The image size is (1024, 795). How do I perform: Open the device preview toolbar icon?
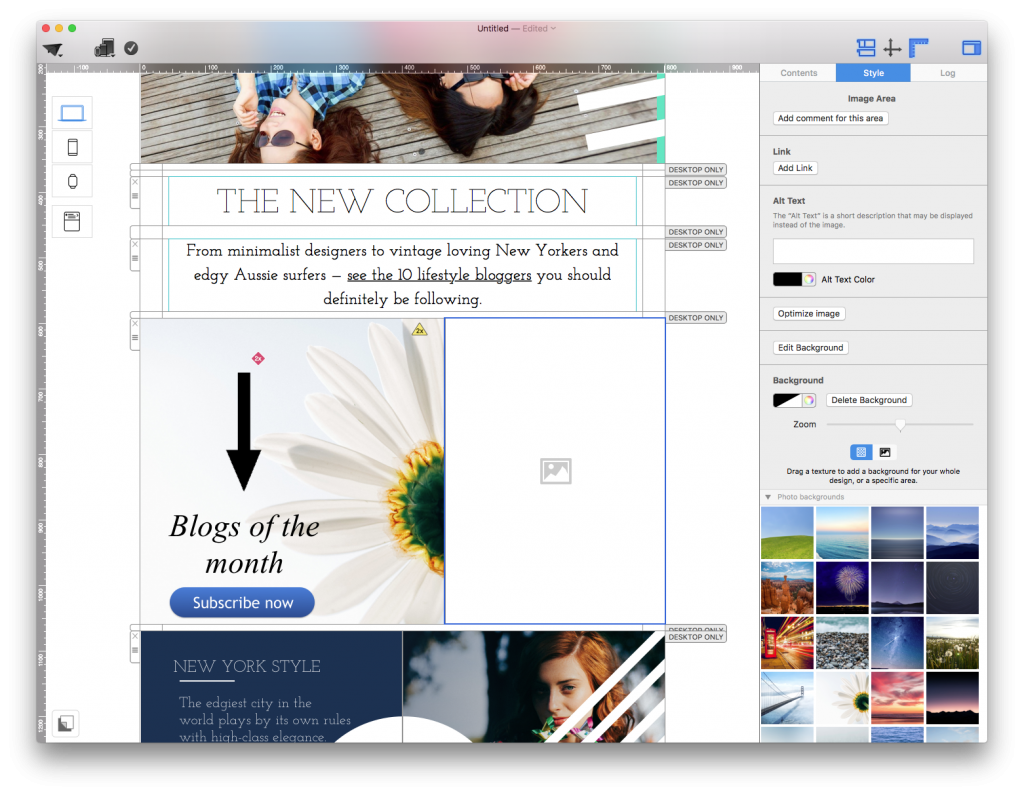104,47
